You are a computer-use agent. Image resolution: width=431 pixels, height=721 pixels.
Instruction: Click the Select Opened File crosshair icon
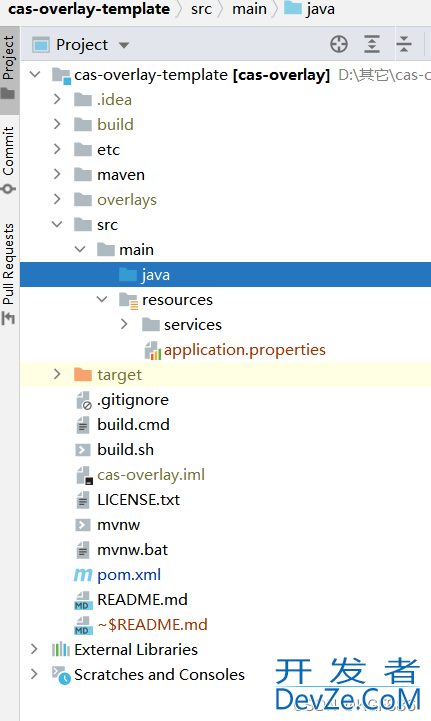pos(339,44)
